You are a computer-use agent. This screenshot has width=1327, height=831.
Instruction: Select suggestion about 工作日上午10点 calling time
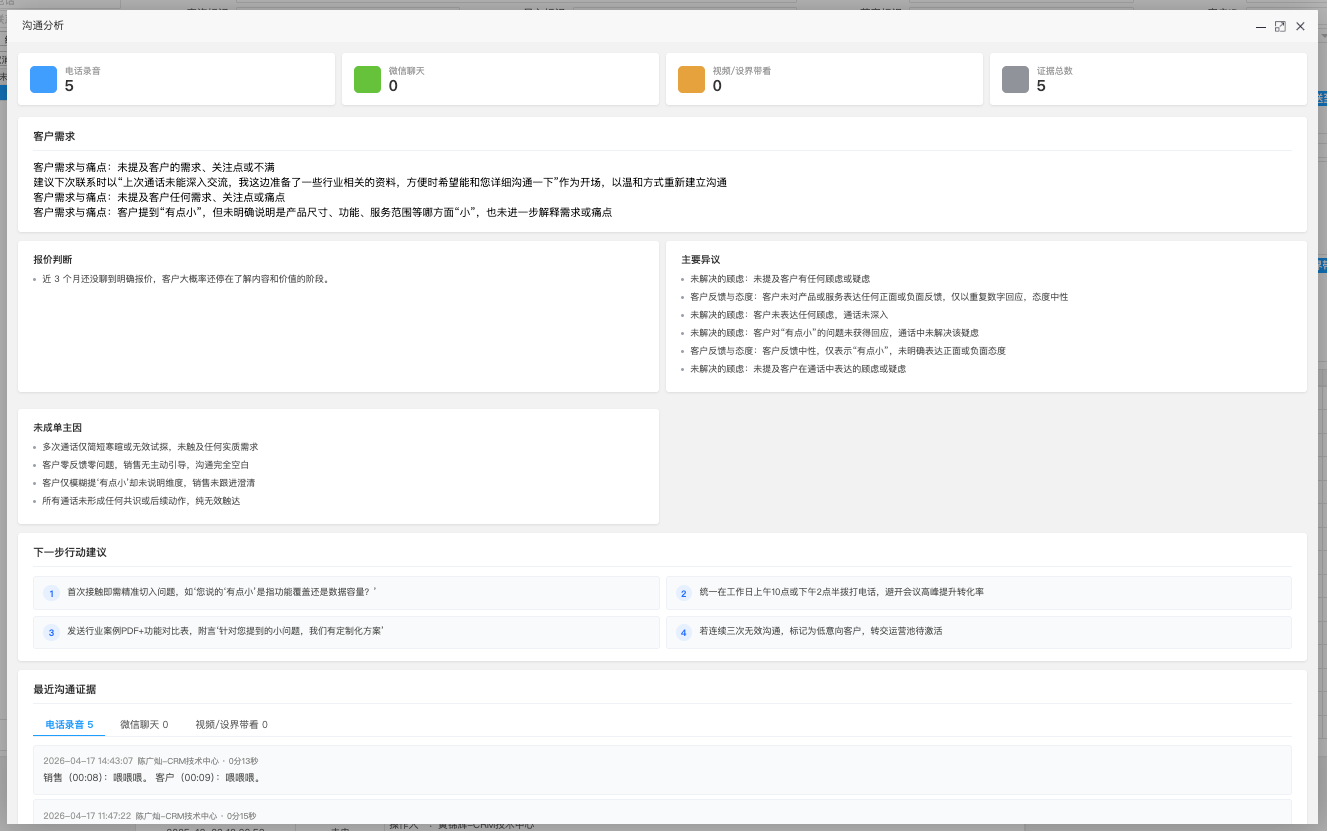979,593
